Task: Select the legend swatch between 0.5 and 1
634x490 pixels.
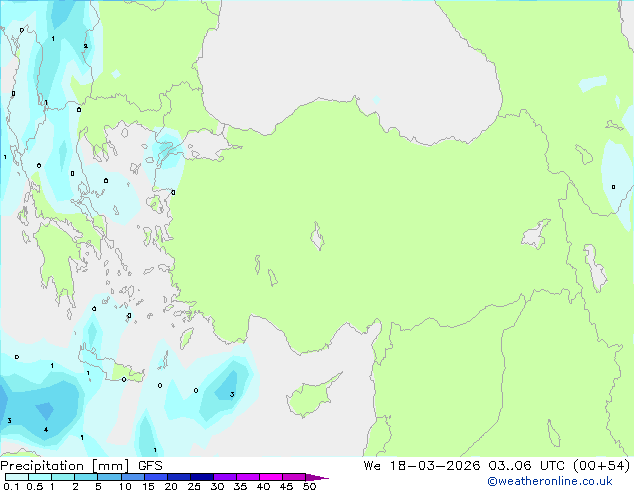Action: 40,477
